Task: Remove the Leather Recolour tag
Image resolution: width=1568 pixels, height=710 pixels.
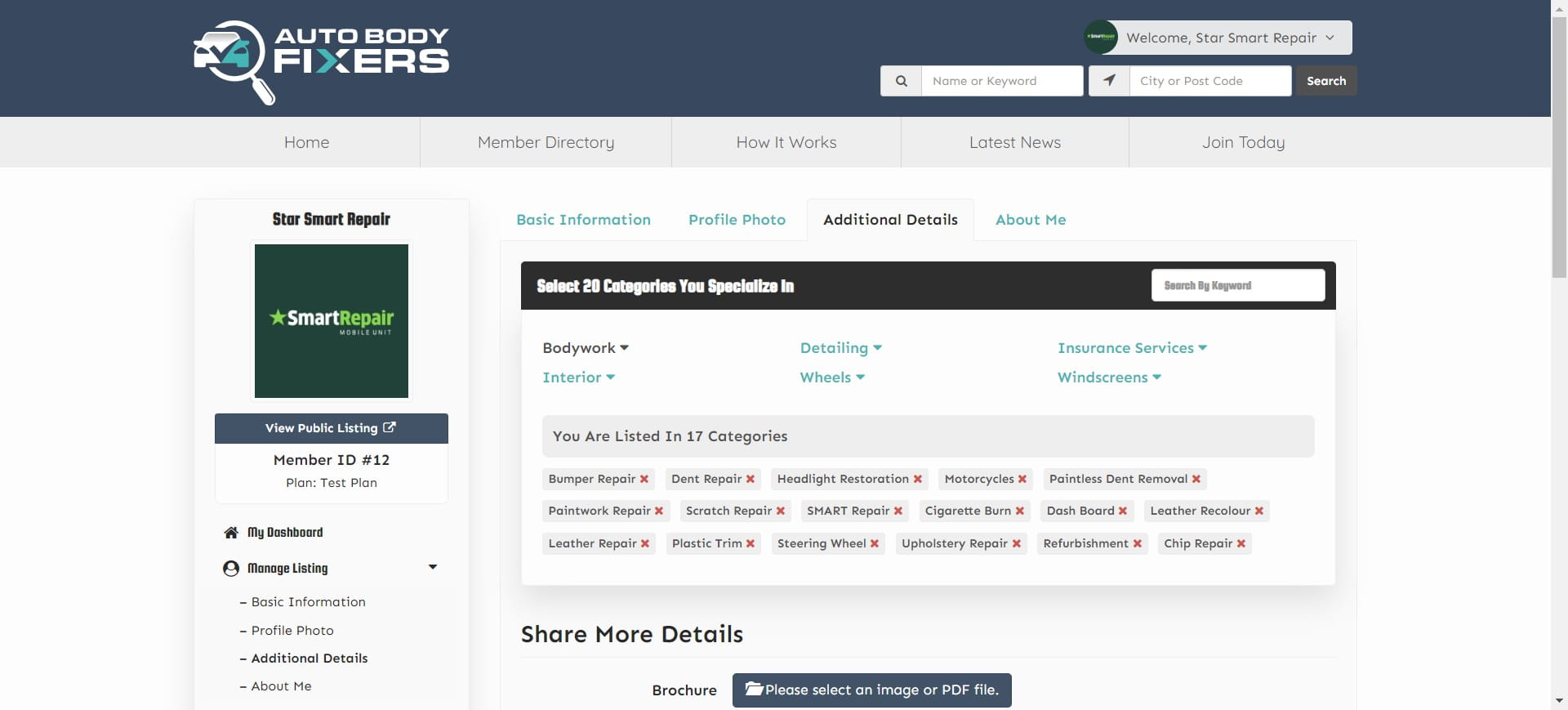Action: point(1259,511)
